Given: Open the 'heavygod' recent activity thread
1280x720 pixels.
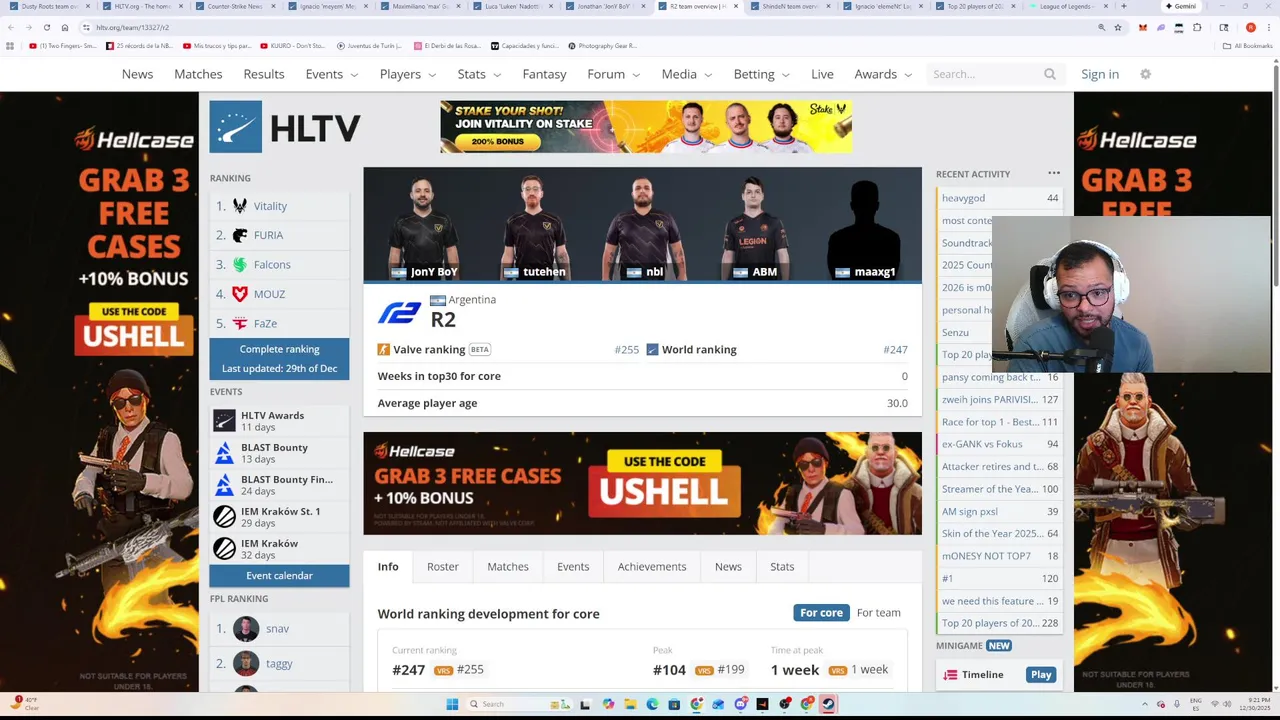Looking at the screenshot, I should coord(1000,198).
